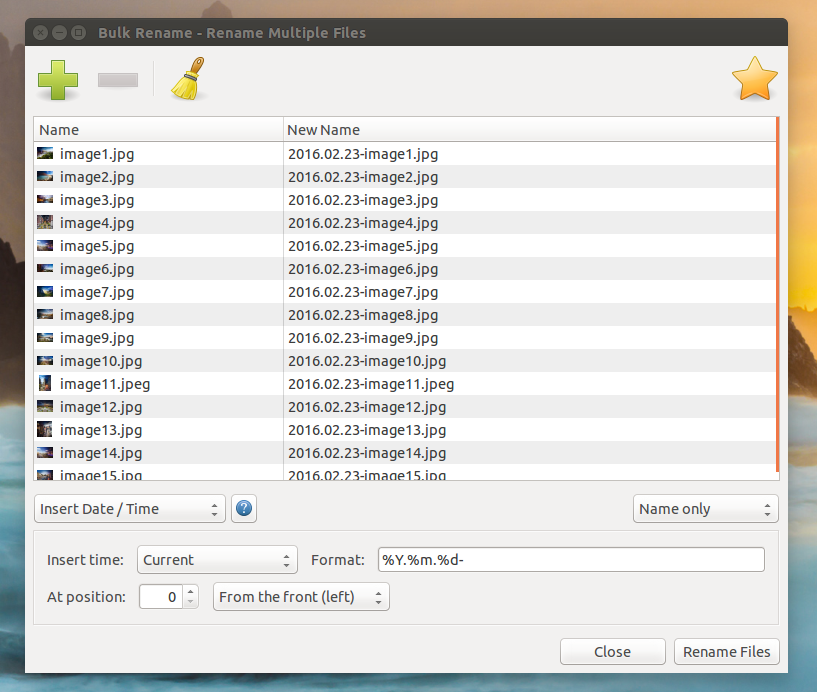Click the green plus icon to add files

[58, 79]
